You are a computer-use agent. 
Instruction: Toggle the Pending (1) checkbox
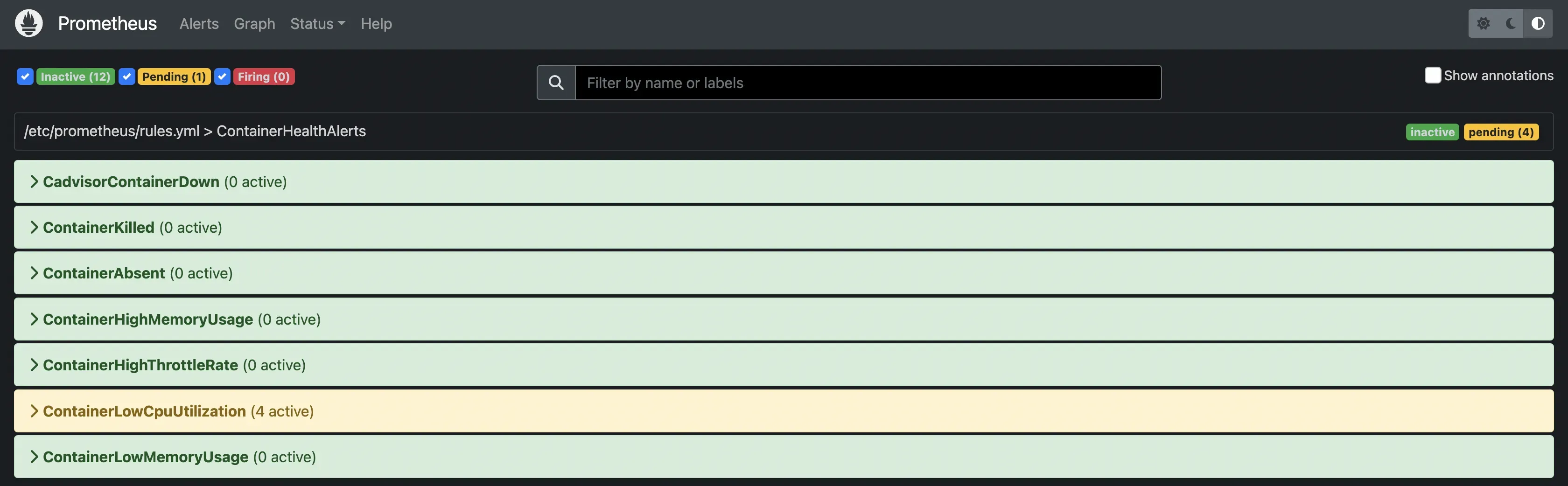coord(126,76)
